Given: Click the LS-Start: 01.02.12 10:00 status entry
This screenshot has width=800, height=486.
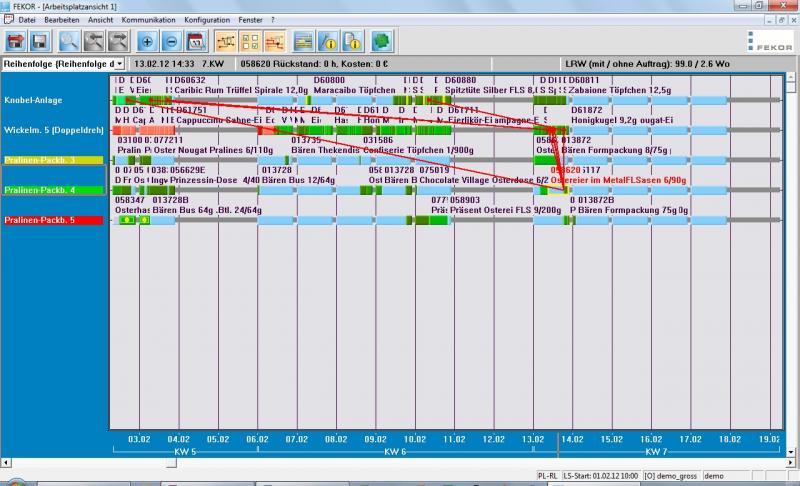Looking at the screenshot, I should pyautogui.click(x=600, y=476).
